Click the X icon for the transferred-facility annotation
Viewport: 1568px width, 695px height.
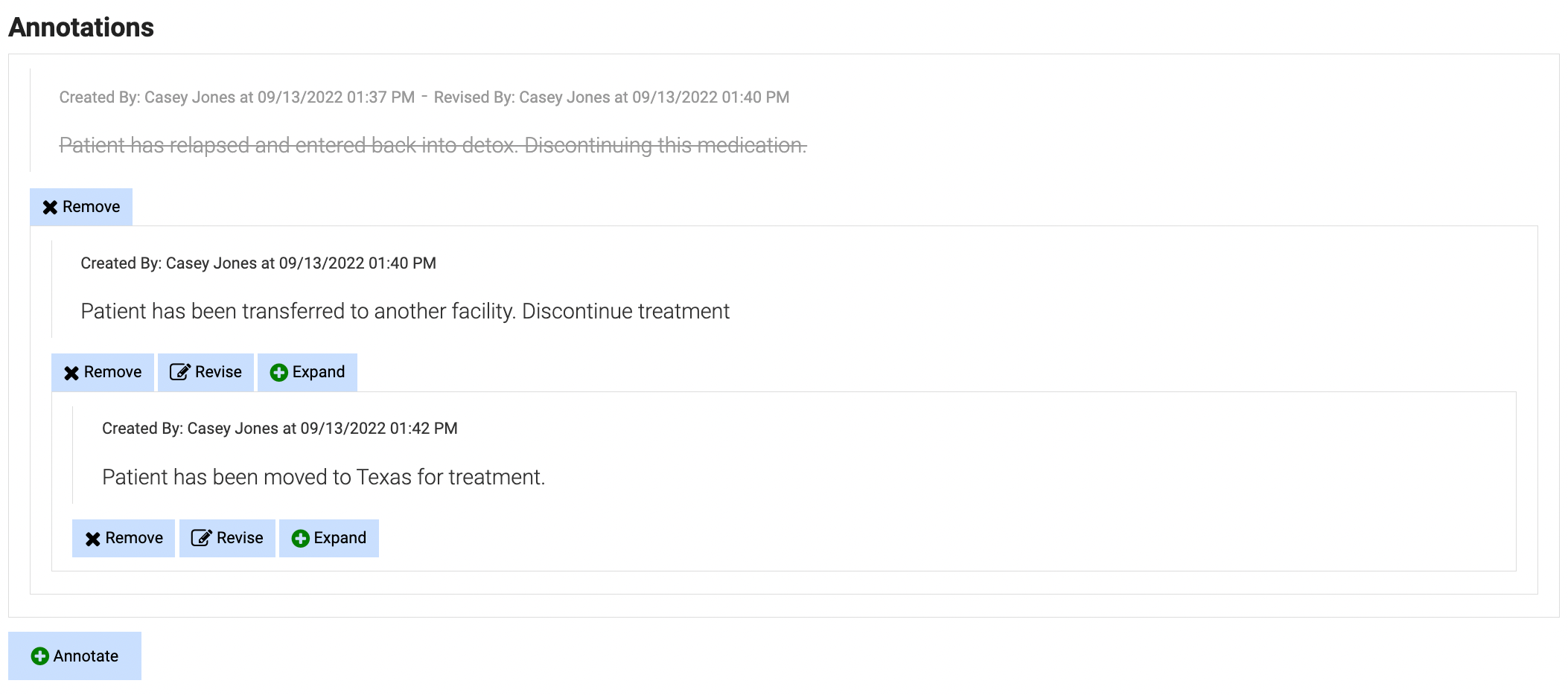coord(71,373)
